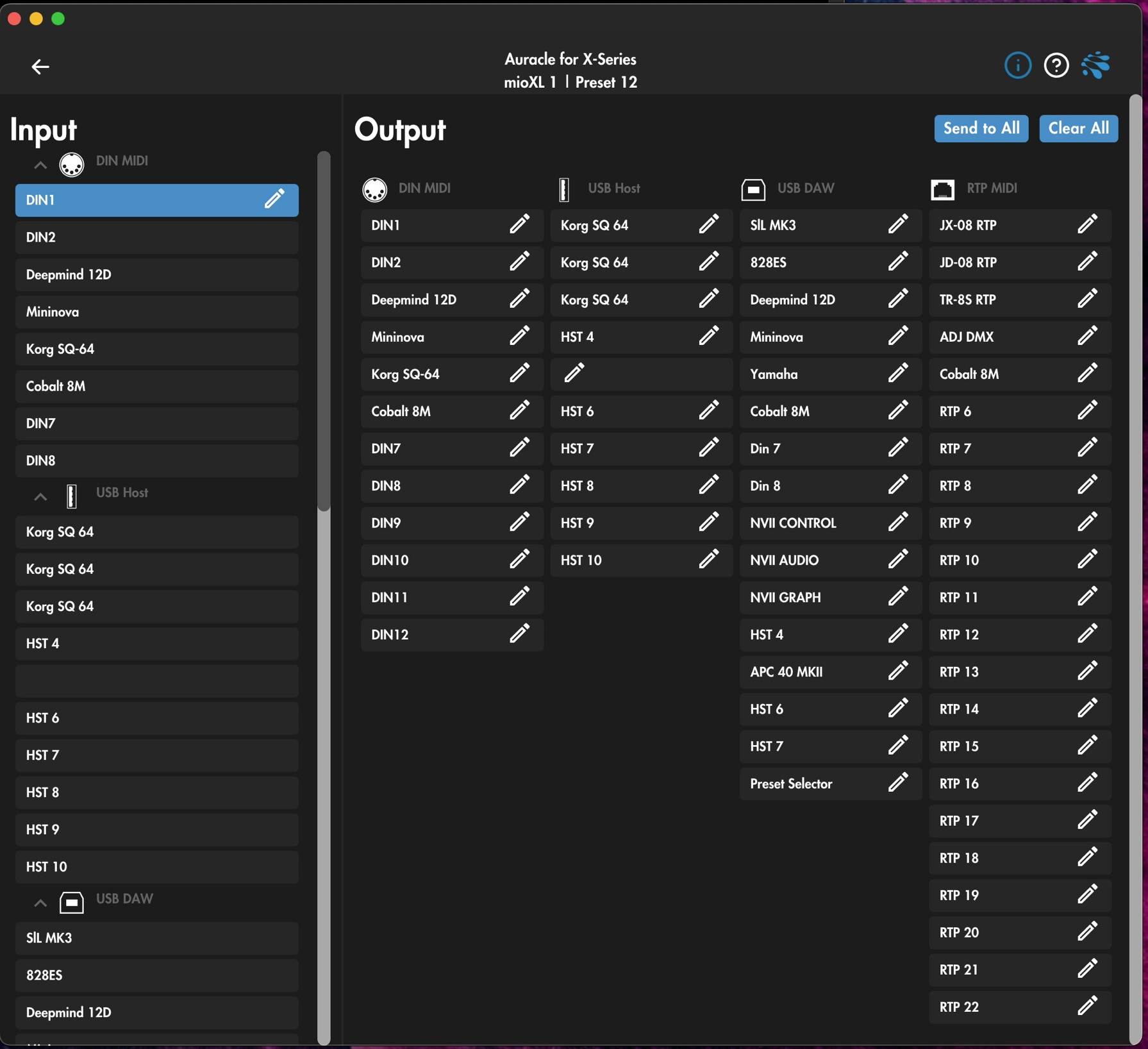Viewport: 1148px width, 1049px height.
Task: Edit name of DIN12 output
Action: (x=519, y=634)
